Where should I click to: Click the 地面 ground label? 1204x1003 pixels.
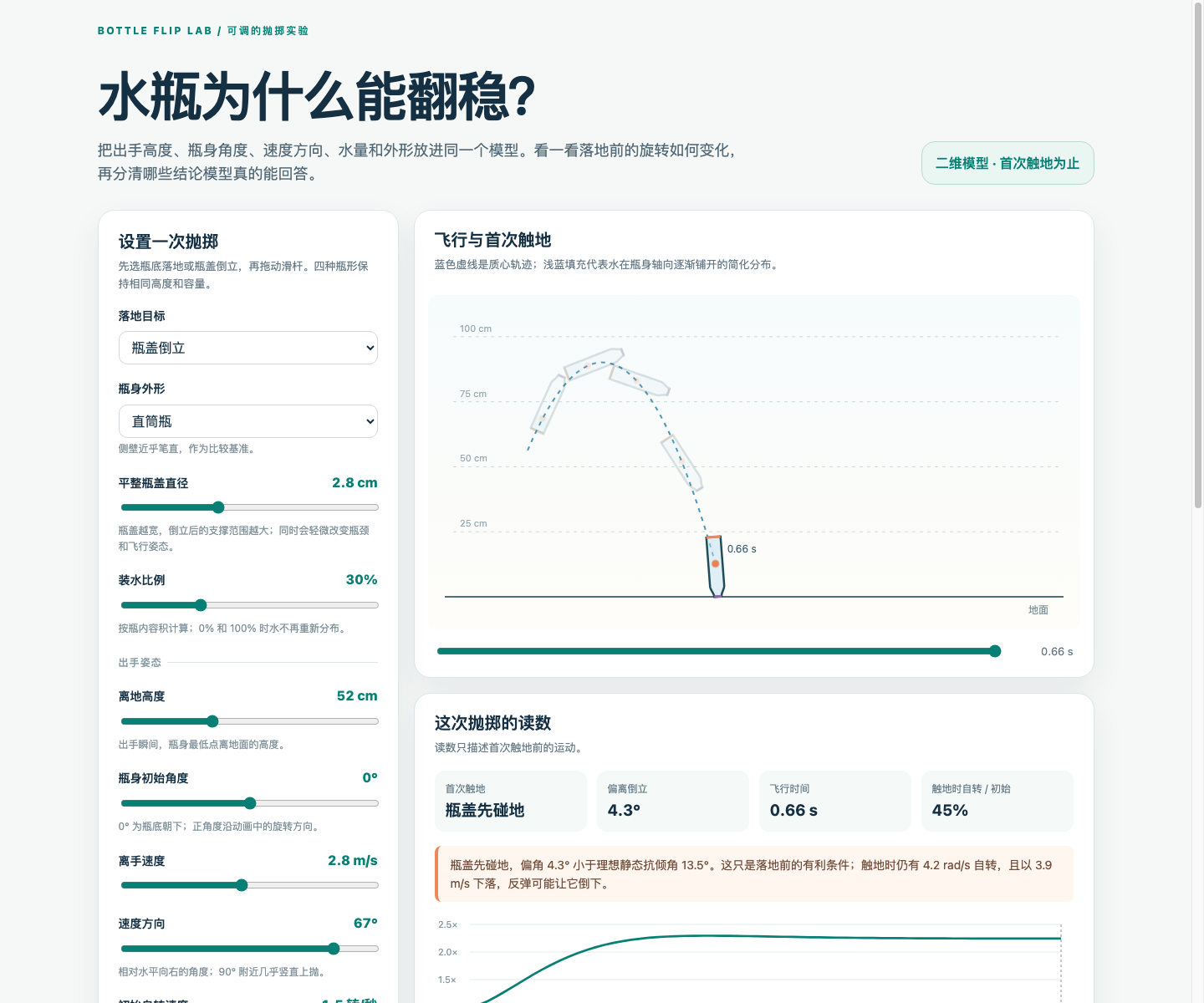(1038, 609)
